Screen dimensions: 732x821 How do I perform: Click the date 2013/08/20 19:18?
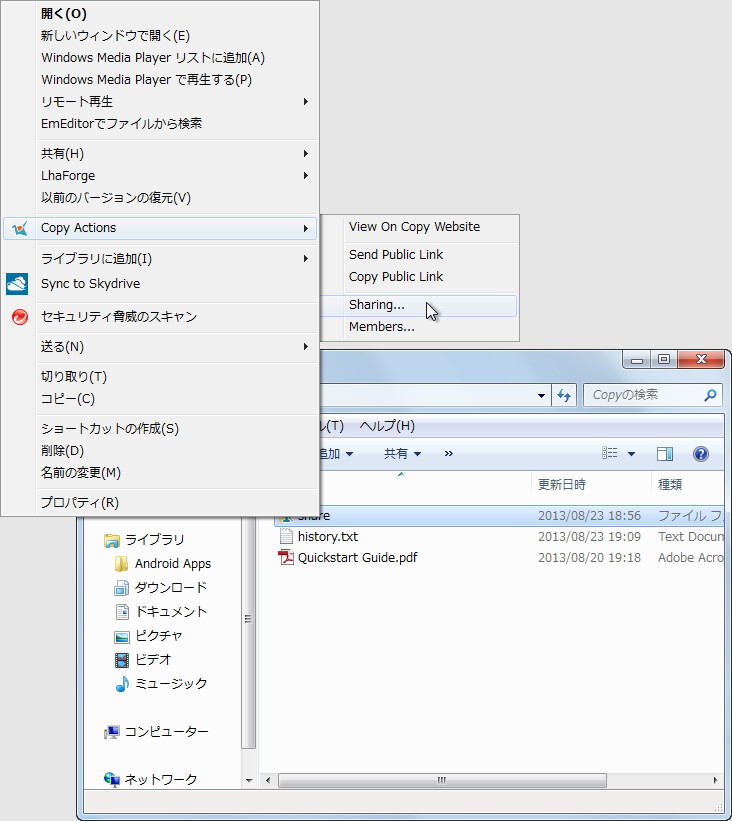589,558
